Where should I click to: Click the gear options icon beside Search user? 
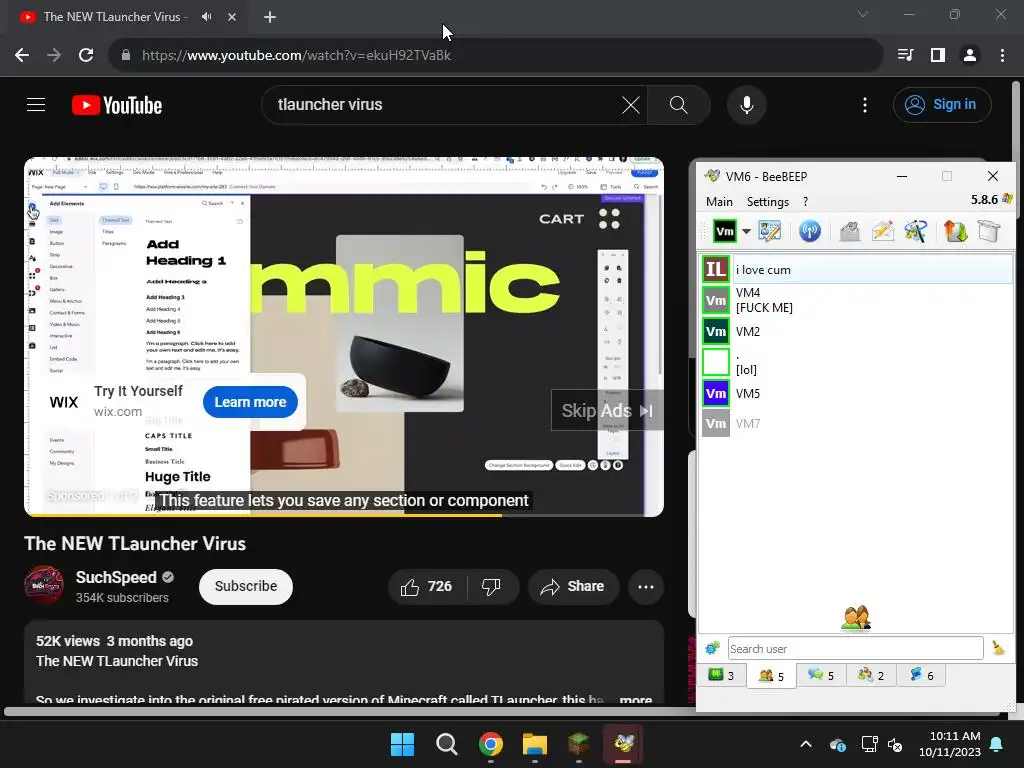point(712,648)
